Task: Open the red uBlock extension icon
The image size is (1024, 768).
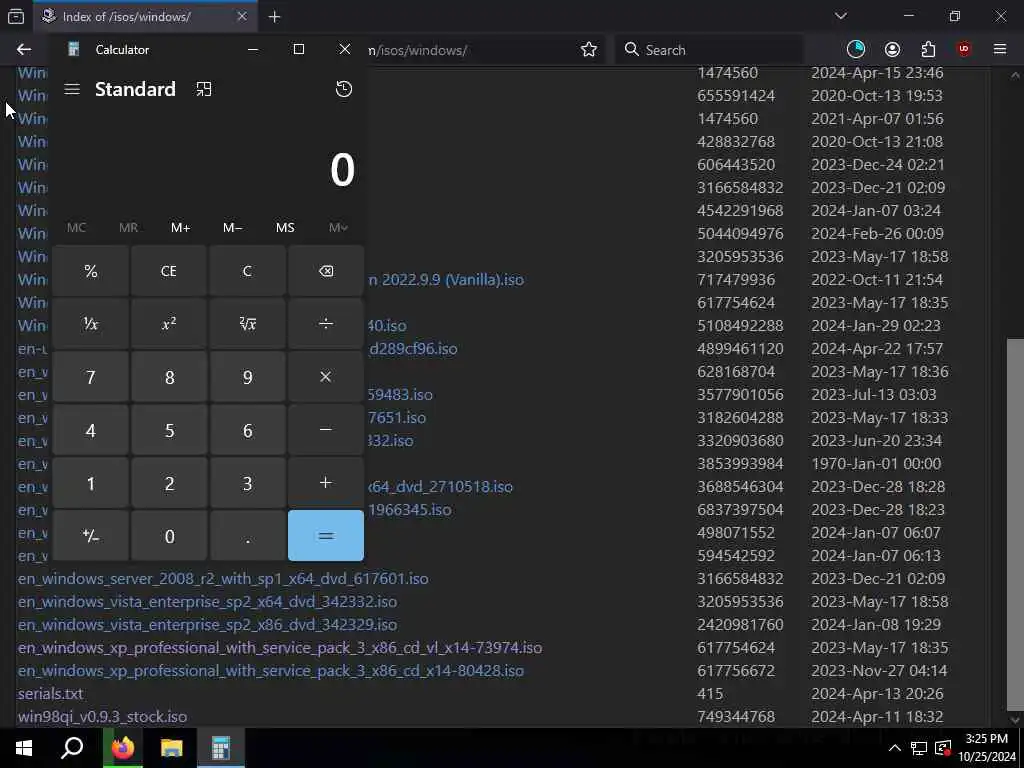Action: click(964, 50)
